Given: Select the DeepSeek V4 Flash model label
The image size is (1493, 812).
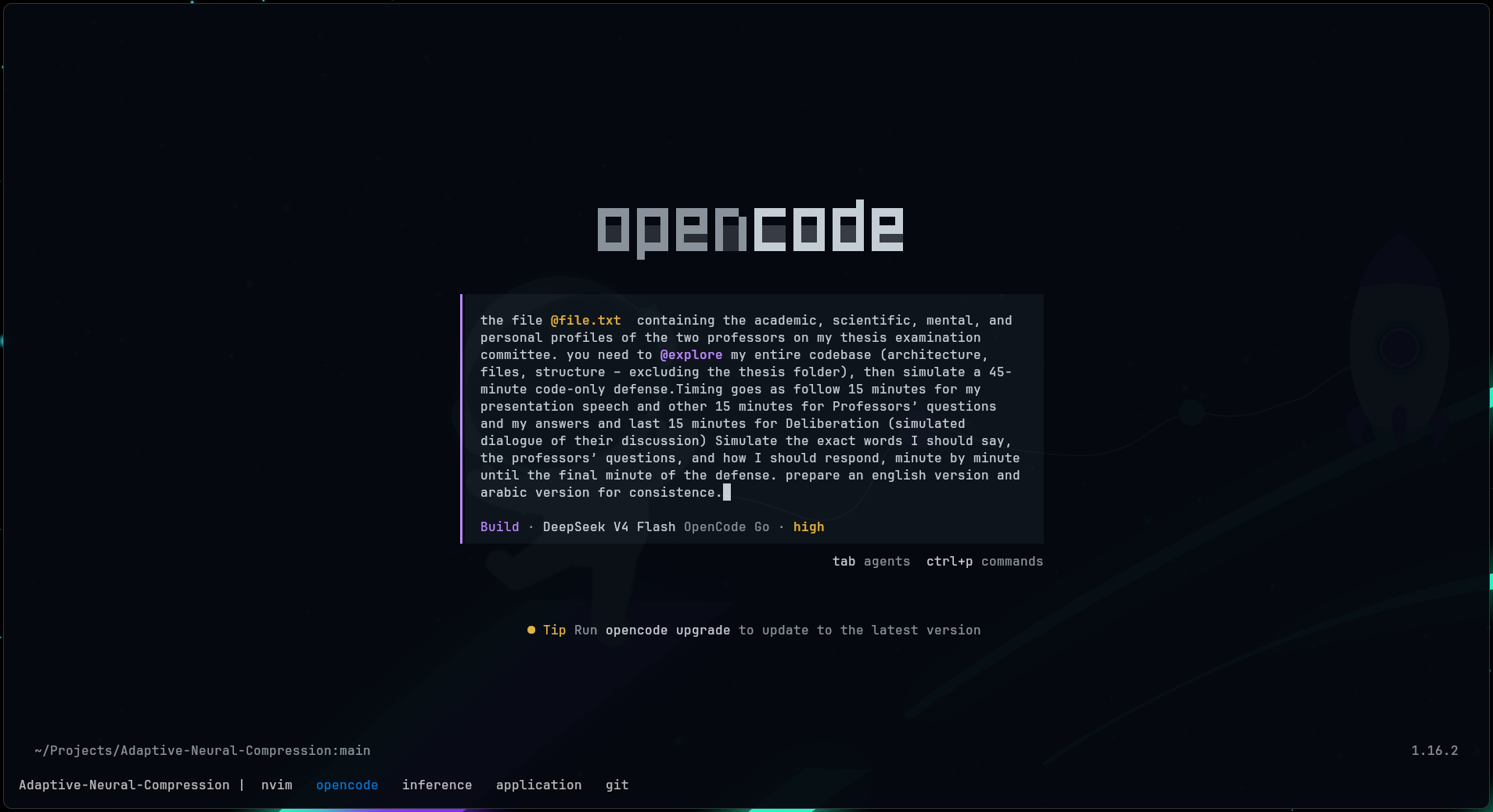Looking at the screenshot, I should [x=610, y=526].
